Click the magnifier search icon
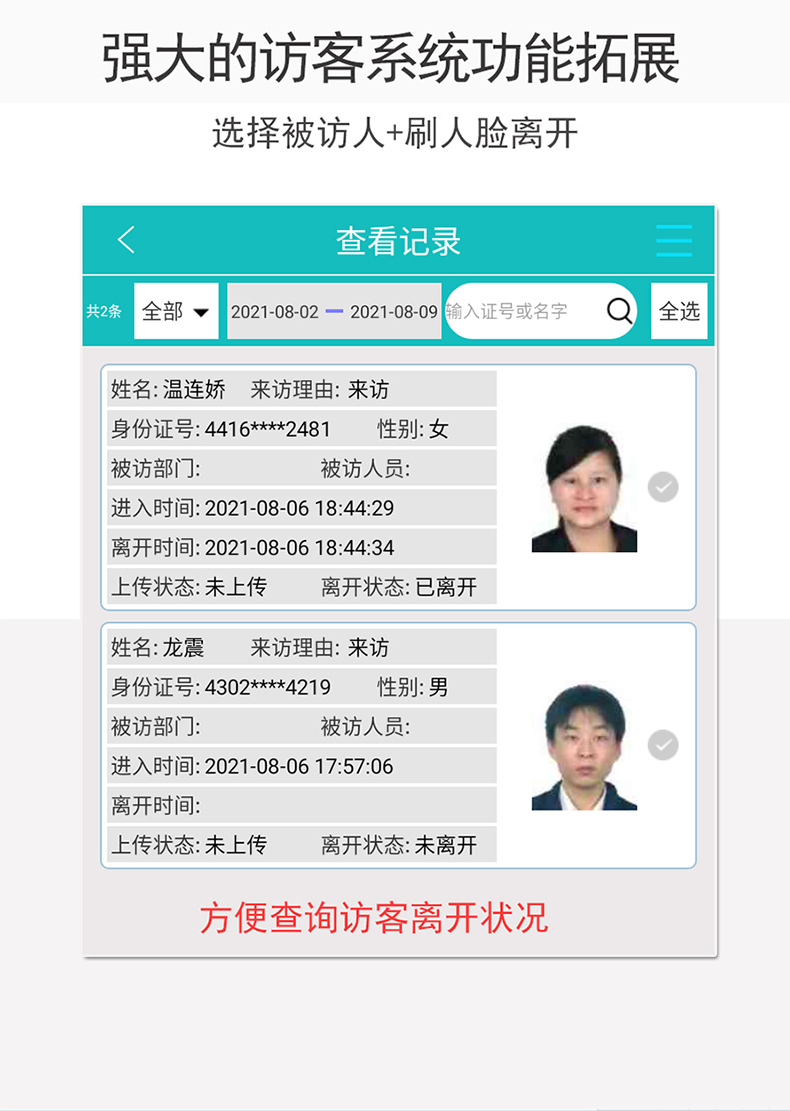Viewport: 790px width, 1111px height. pyautogui.click(x=620, y=311)
